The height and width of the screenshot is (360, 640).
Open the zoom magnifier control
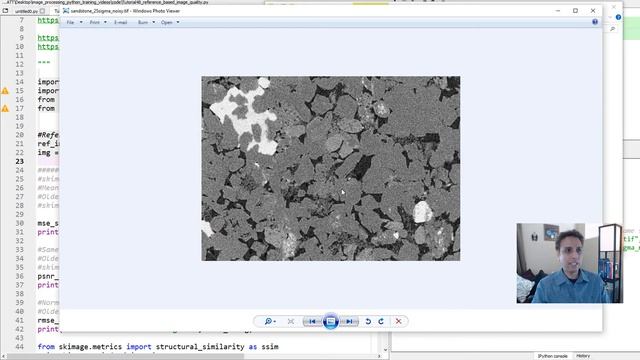269,322
